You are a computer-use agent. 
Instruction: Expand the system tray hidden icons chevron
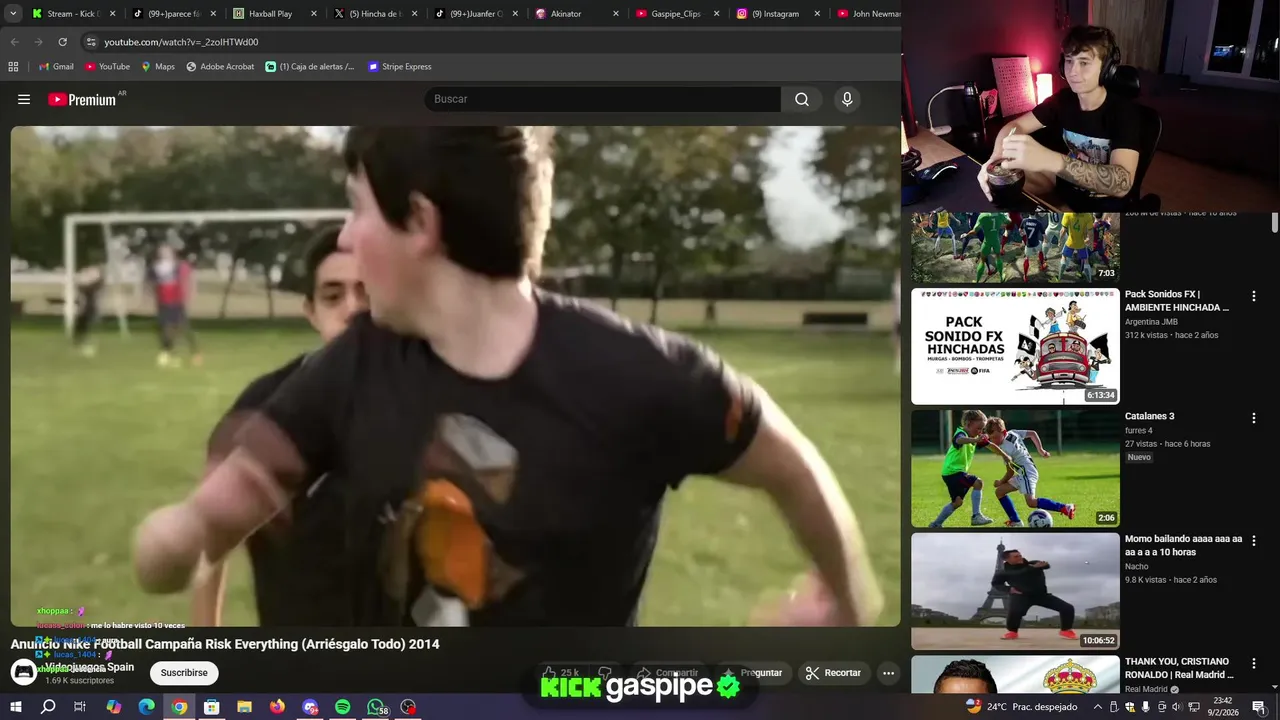point(1096,707)
